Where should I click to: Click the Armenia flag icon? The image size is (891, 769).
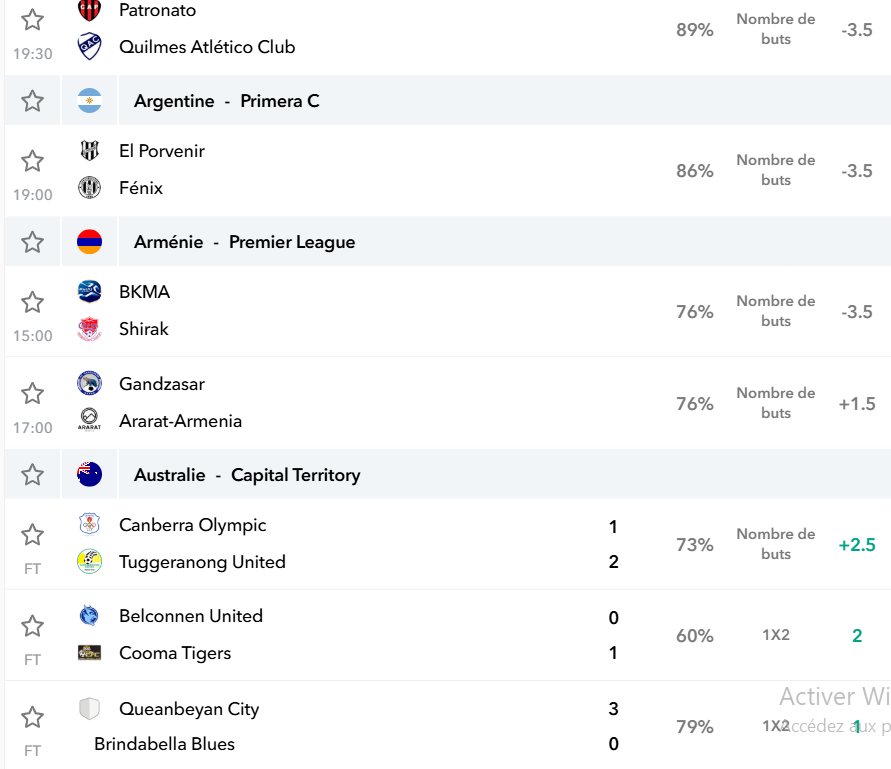pos(89,242)
